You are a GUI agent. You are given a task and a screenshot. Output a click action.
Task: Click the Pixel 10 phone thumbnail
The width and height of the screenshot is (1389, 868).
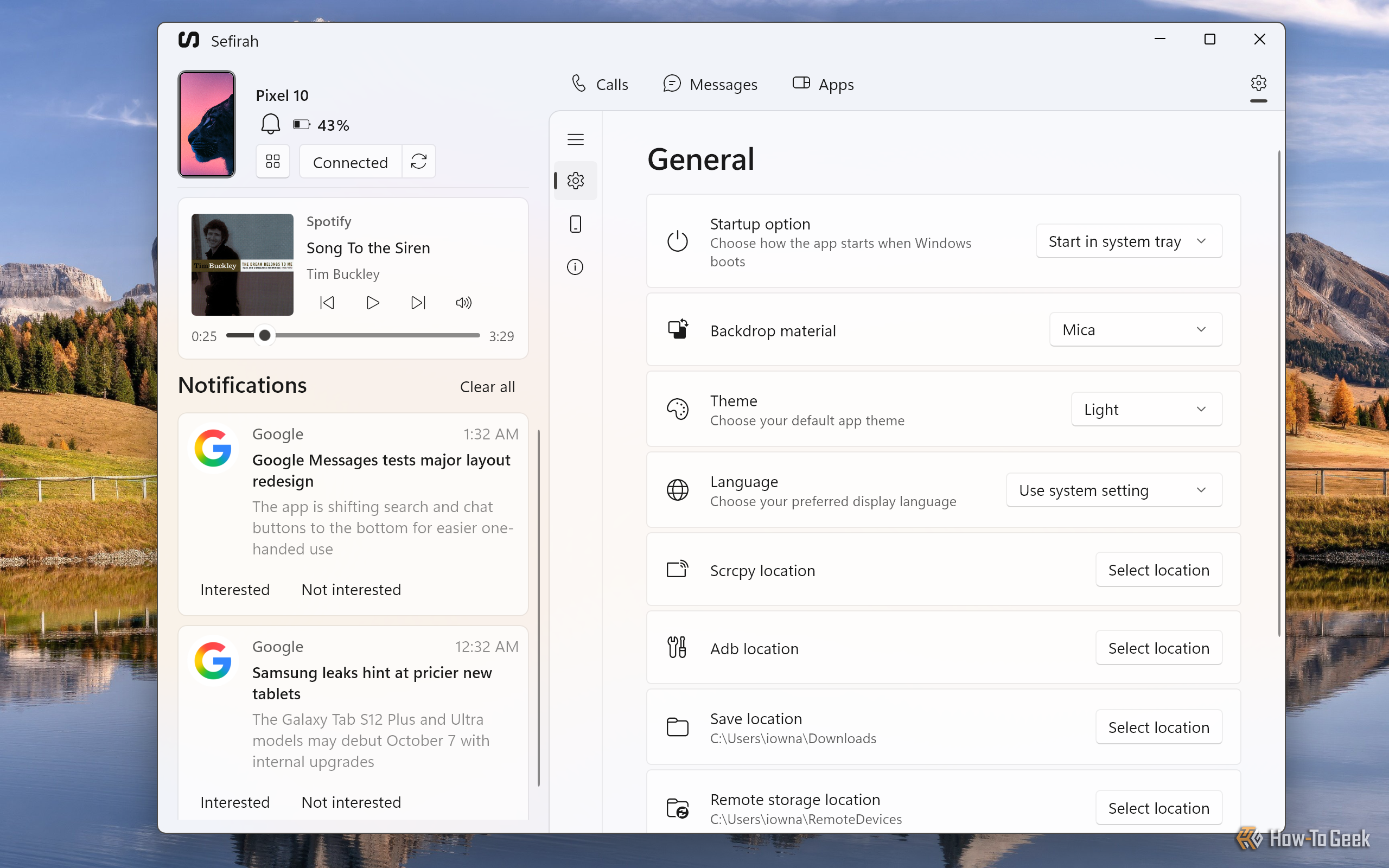tap(207, 124)
